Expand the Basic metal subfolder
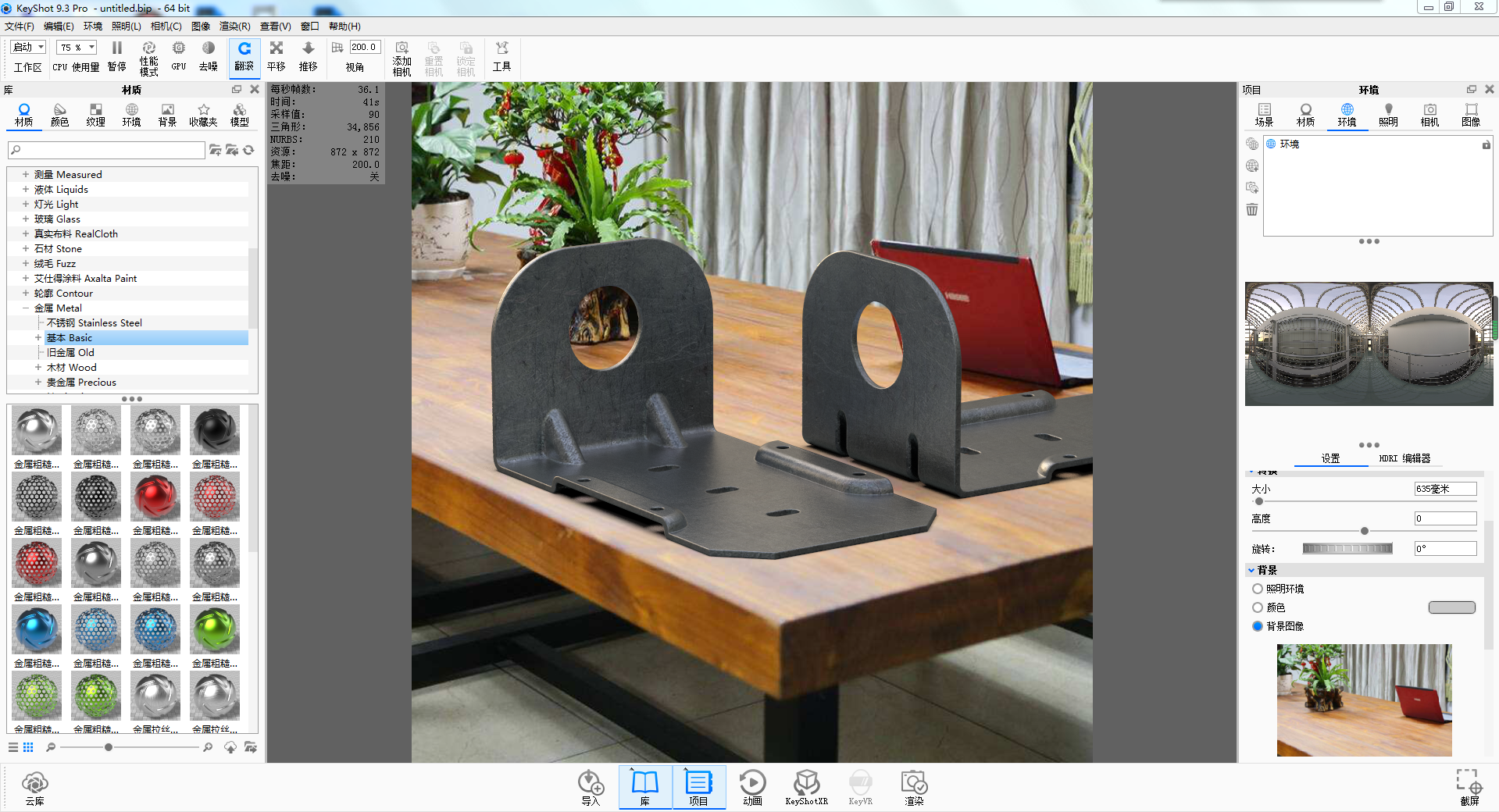 (38, 337)
